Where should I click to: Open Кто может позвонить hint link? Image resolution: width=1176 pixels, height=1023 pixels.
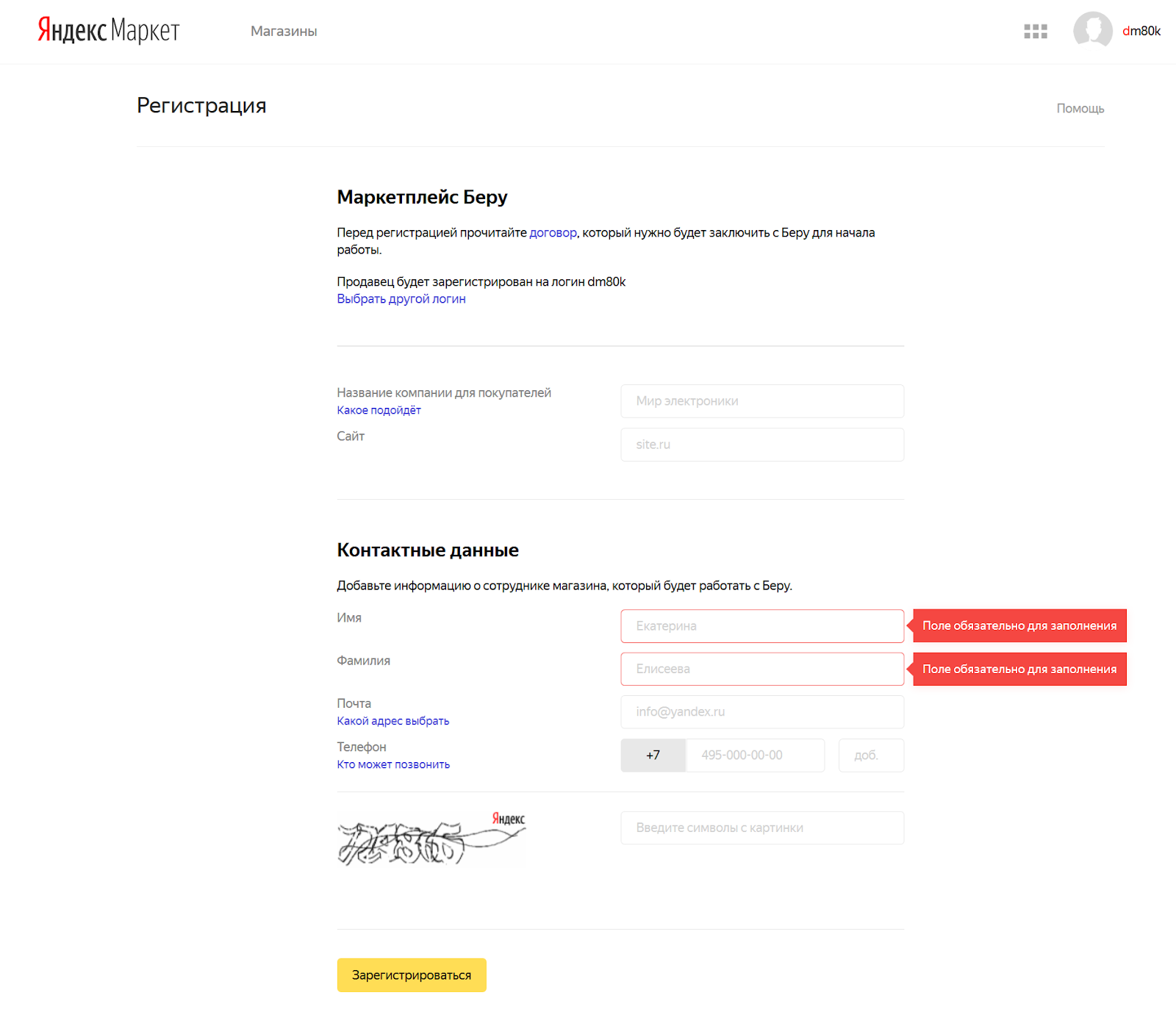[x=393, y=764]
